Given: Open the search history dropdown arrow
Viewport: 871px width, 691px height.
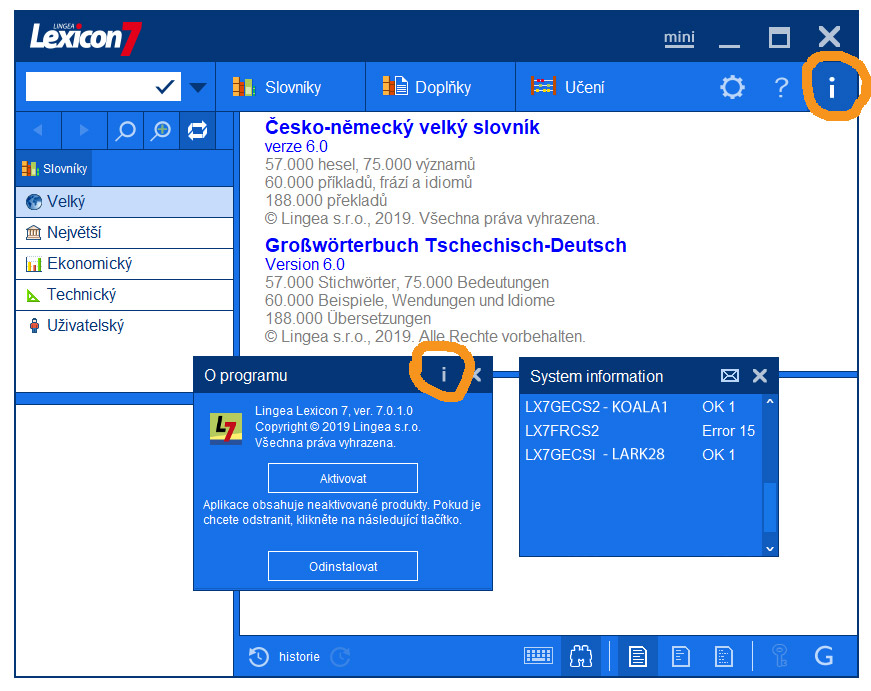Looking at the screenshot, I should pos(198,87).
